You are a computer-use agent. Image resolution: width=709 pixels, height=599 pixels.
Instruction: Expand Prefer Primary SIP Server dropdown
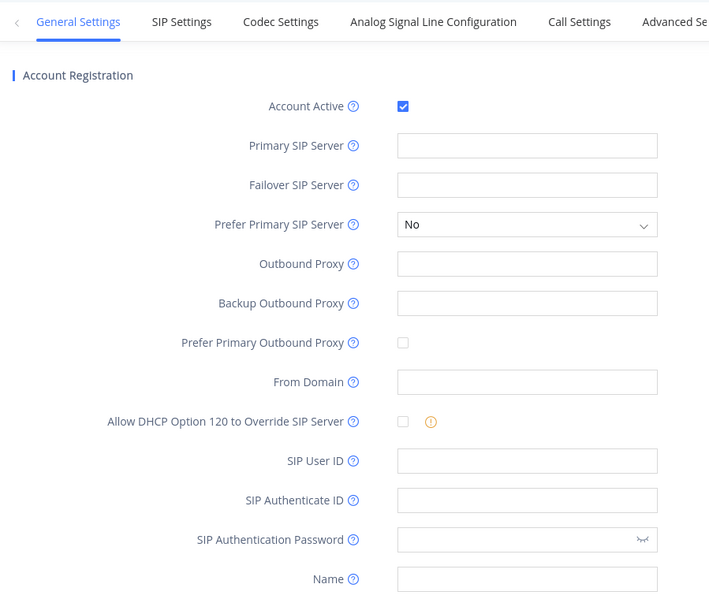tap(527, 225)
